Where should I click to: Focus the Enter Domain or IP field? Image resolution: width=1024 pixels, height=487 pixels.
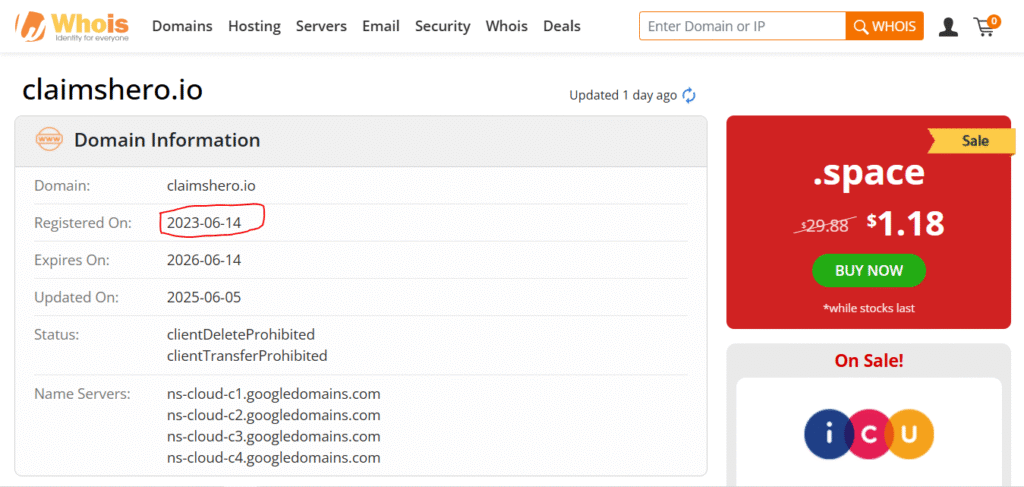[x=743, y=26]
